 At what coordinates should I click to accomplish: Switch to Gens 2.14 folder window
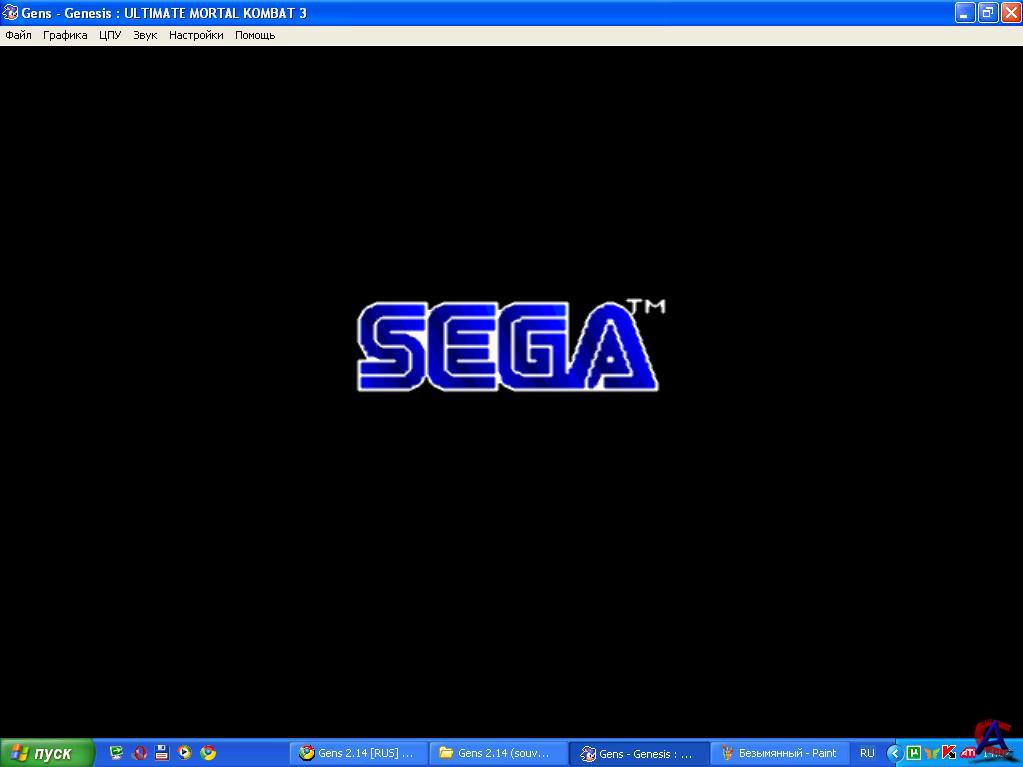(497, 753)
